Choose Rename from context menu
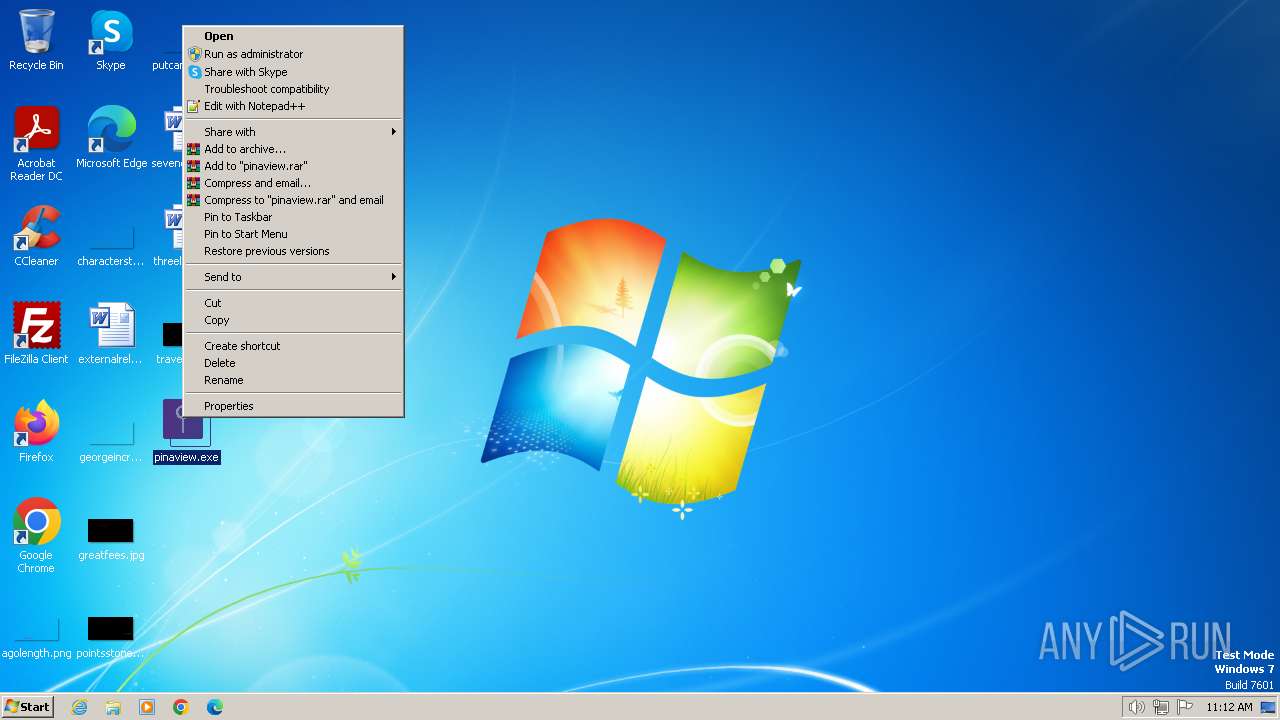Image resolution: width=1280 pixels, height=720 pixels. 294,380
